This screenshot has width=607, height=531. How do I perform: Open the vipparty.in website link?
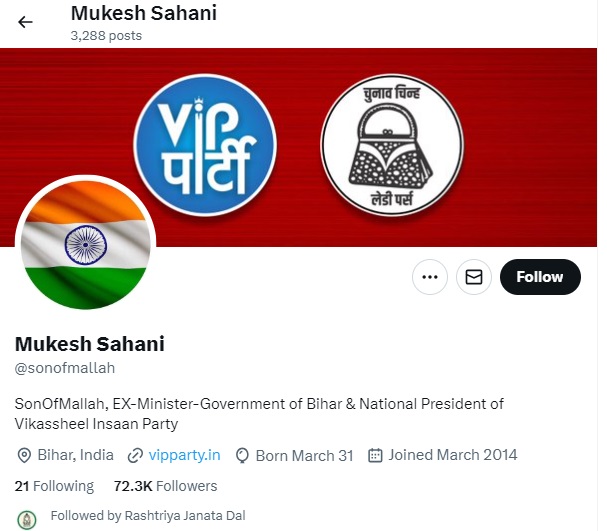184,455
